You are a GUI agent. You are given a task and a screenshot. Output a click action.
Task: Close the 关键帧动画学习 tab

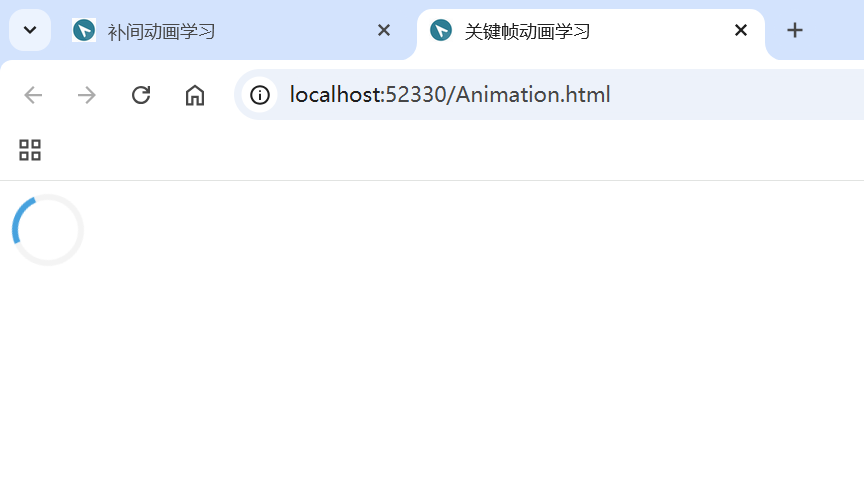click(x=741, y=30)
